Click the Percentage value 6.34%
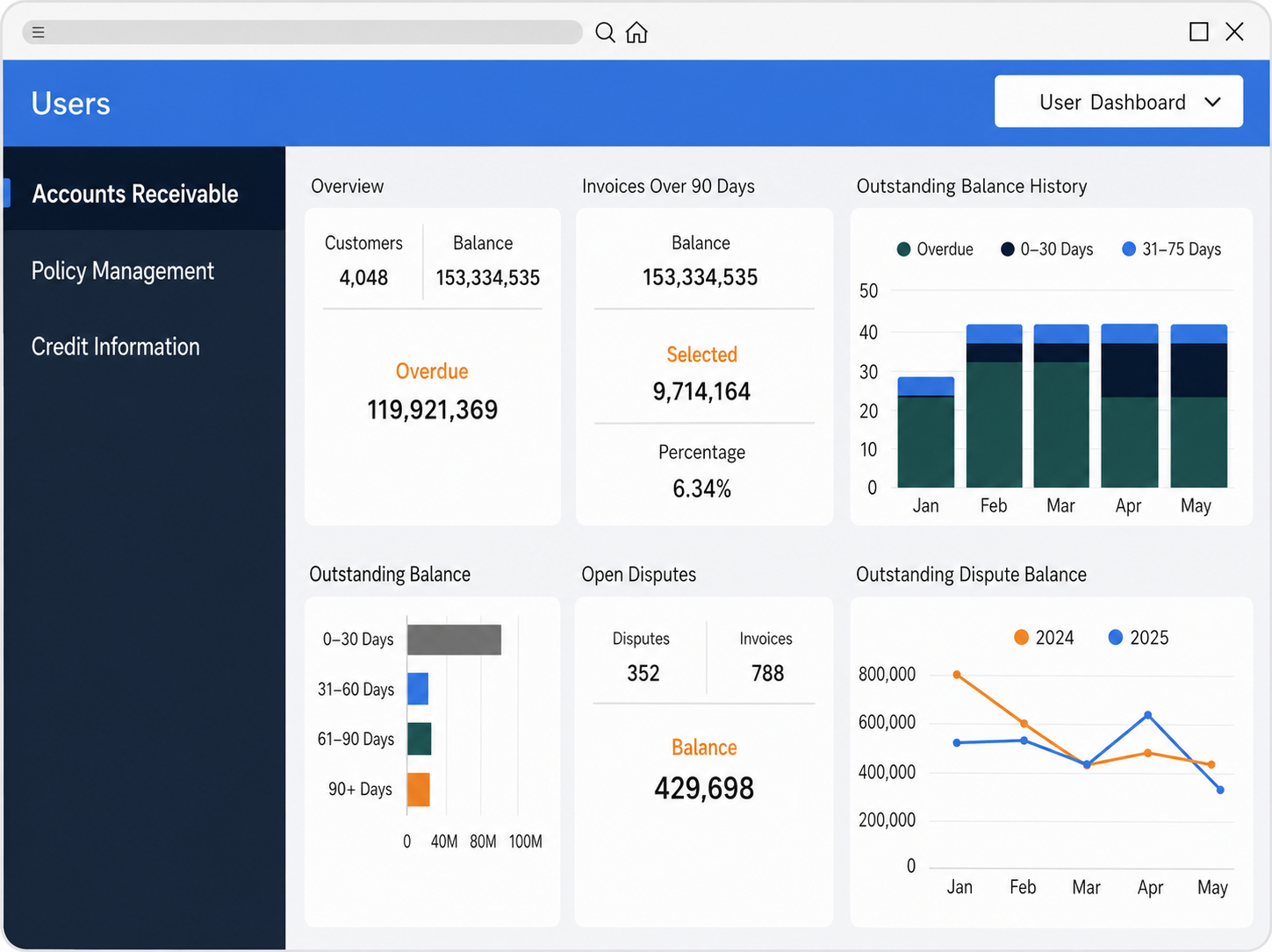The image size is (1272, 952). tap(702, 489)
